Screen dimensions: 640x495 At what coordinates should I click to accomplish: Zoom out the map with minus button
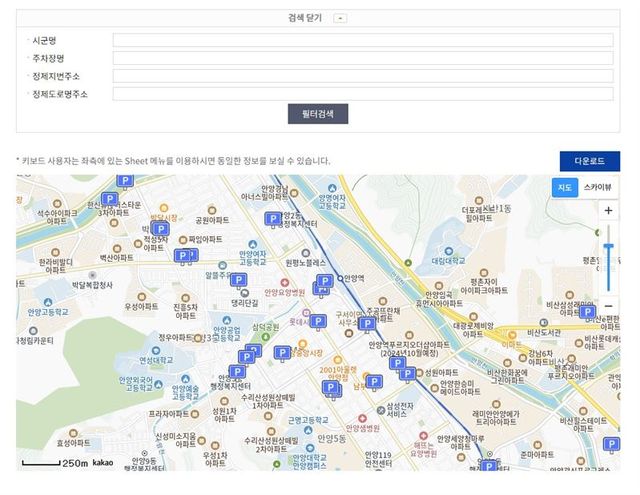tap(607, 306)
